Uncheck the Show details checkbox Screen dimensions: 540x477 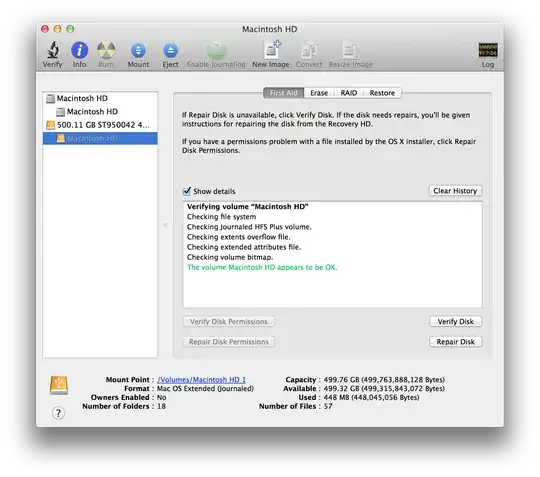point(187,191)
